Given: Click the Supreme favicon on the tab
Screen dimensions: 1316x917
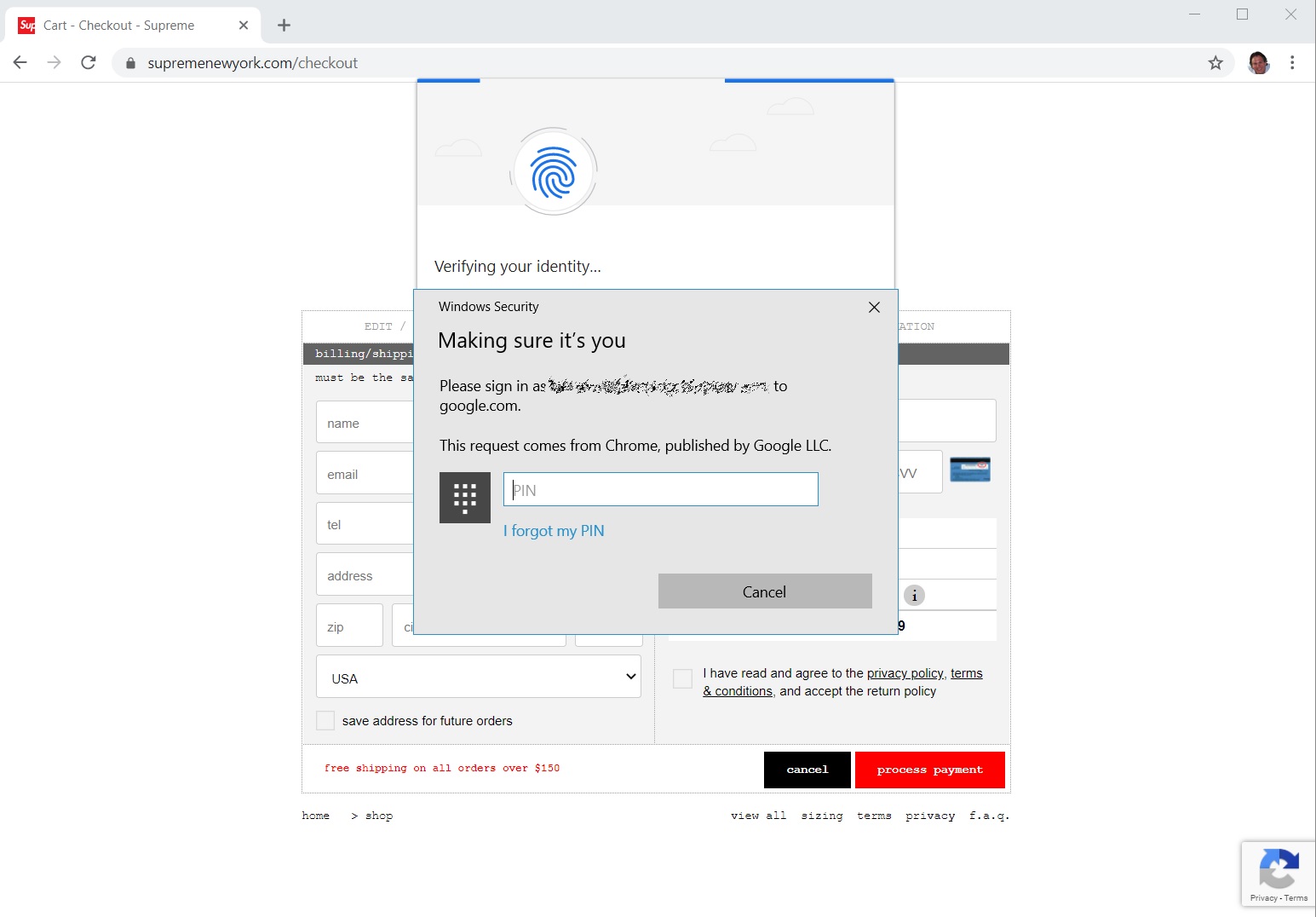Looking at the screenshot, I should point(27,26).
